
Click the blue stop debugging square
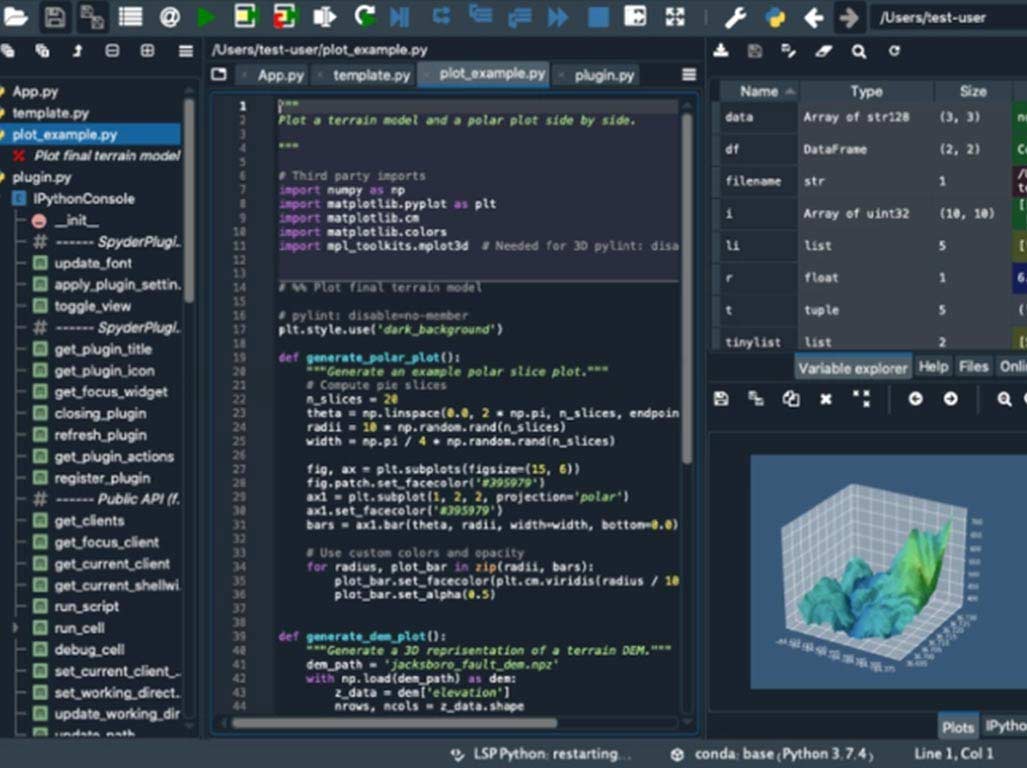597,17
